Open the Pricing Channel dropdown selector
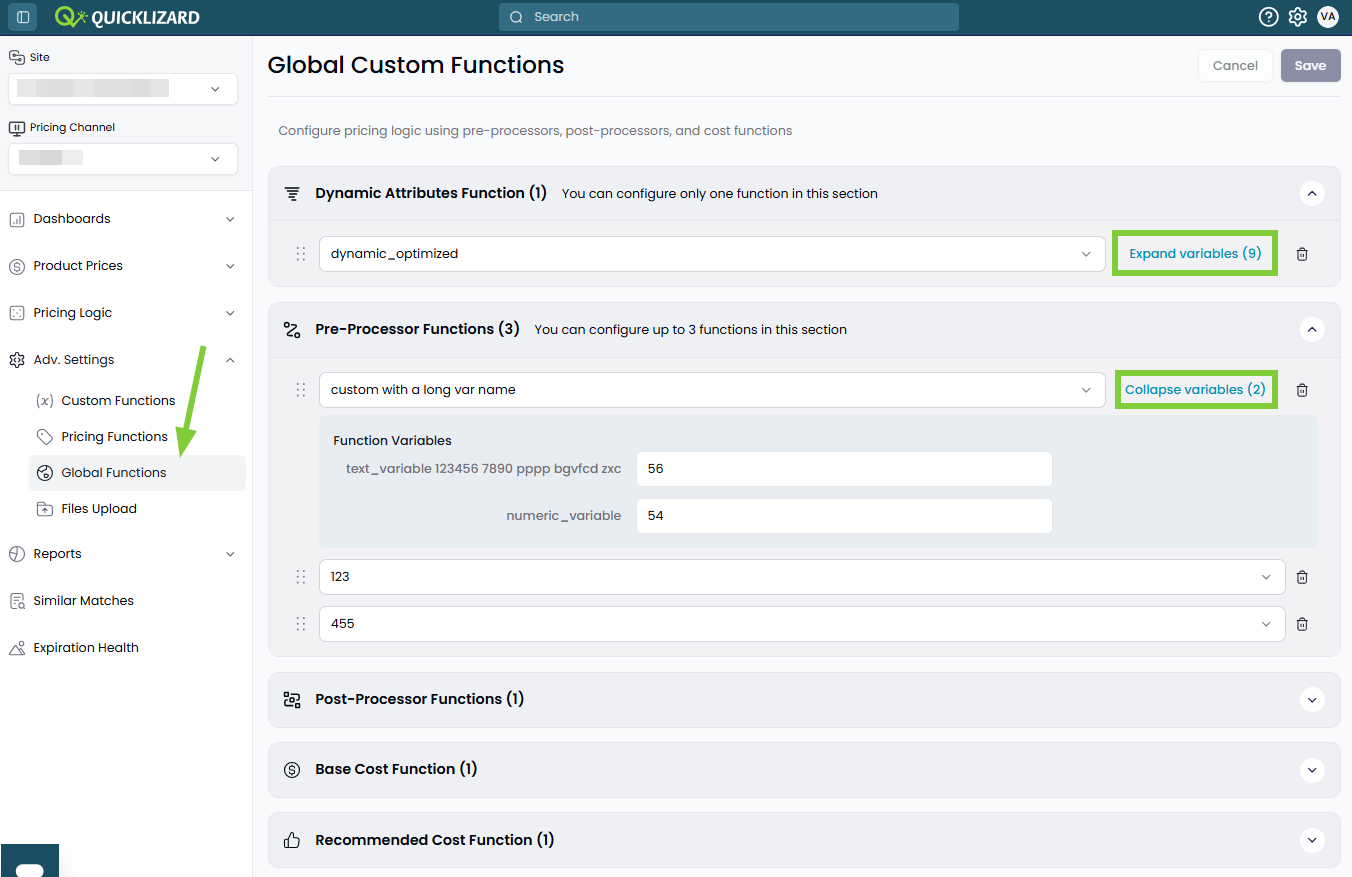1352x877 pixels. tap(123, 159)
